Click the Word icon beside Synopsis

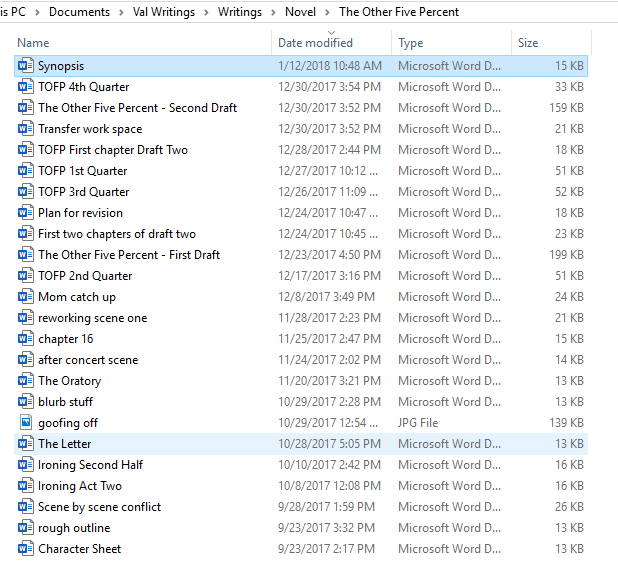[25, 66]
